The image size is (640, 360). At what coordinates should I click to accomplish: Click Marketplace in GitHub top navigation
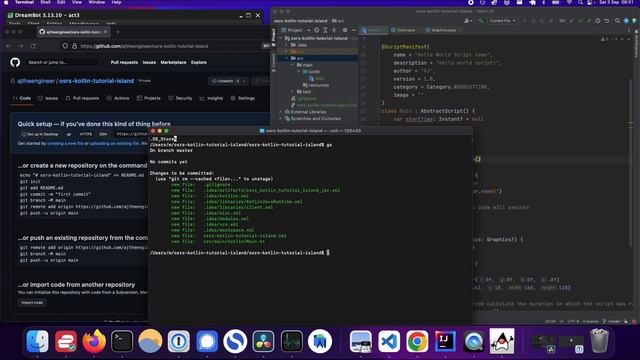click(x=173, y=62)
